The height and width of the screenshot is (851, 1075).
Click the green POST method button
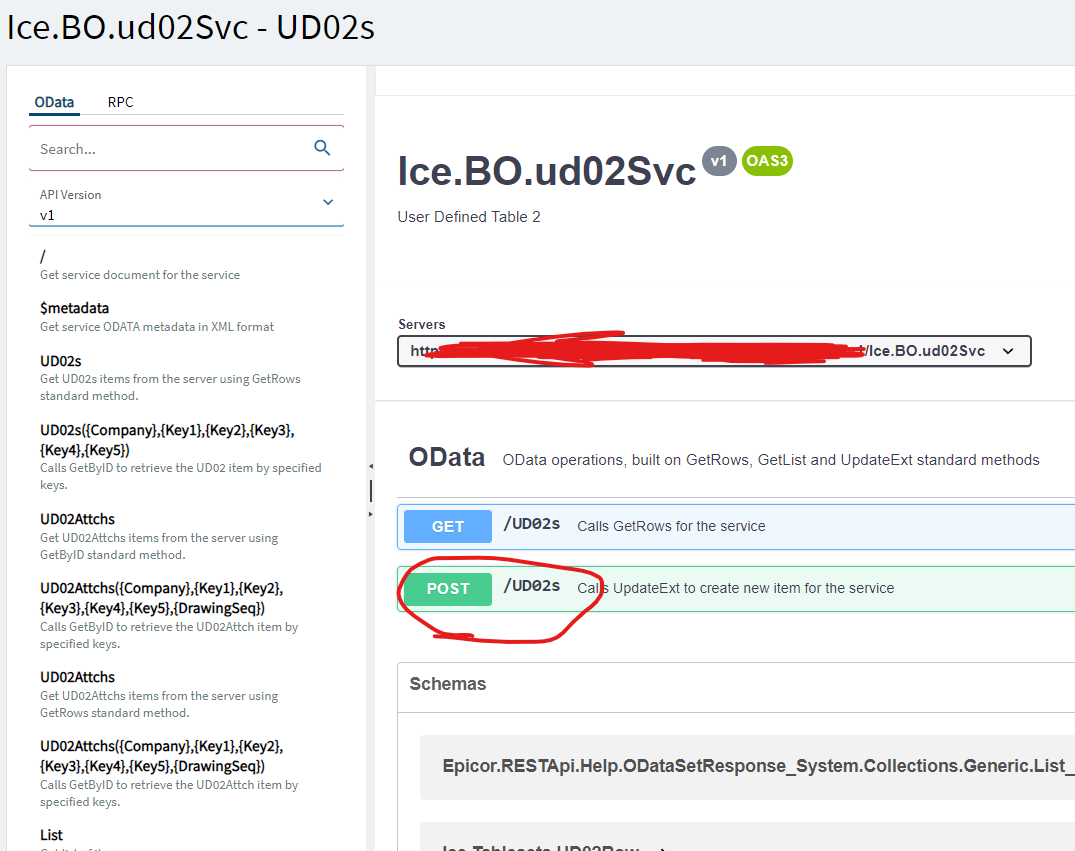pos(448,589)
